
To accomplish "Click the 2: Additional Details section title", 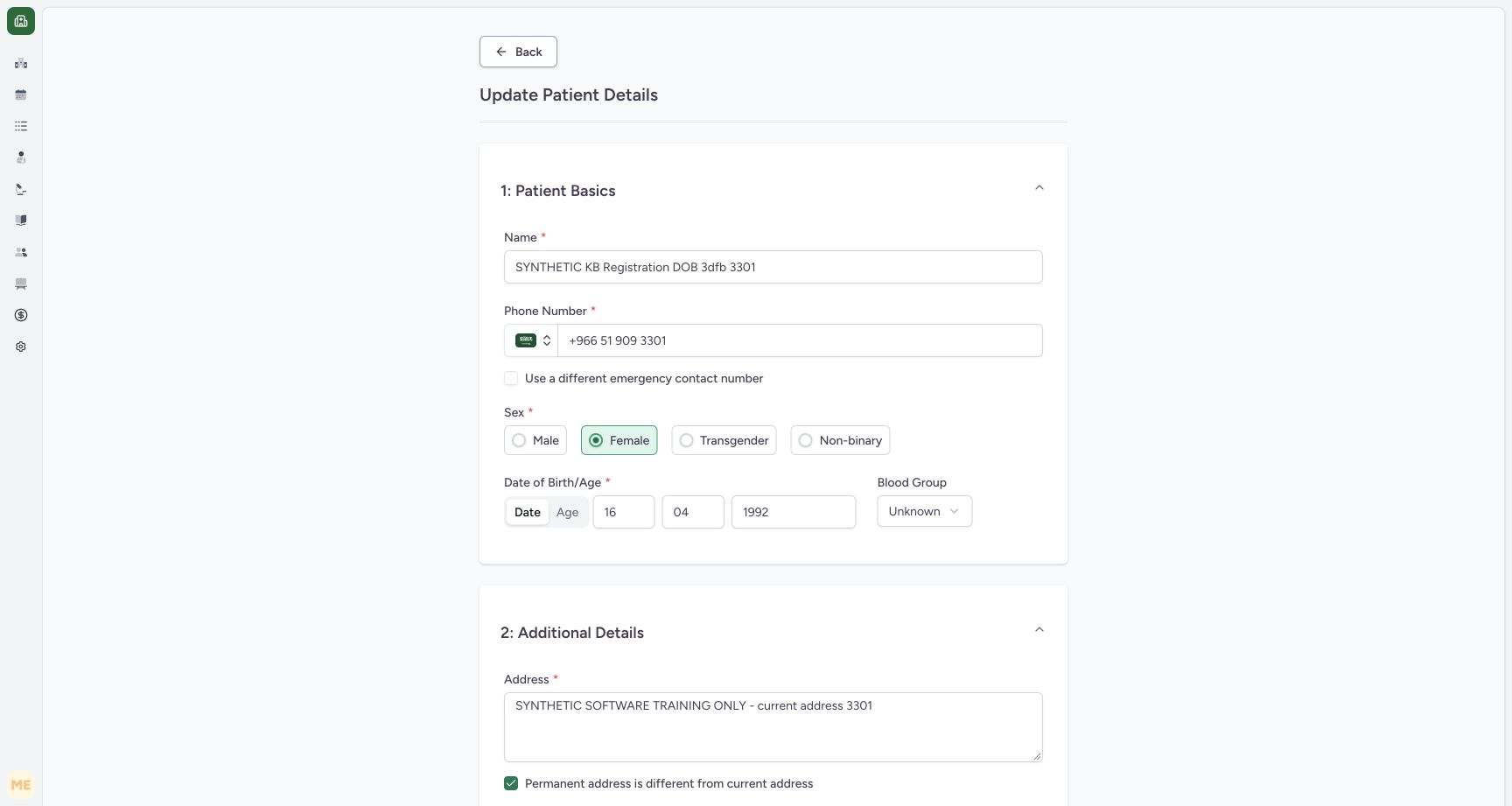I will tap(572, 633).
